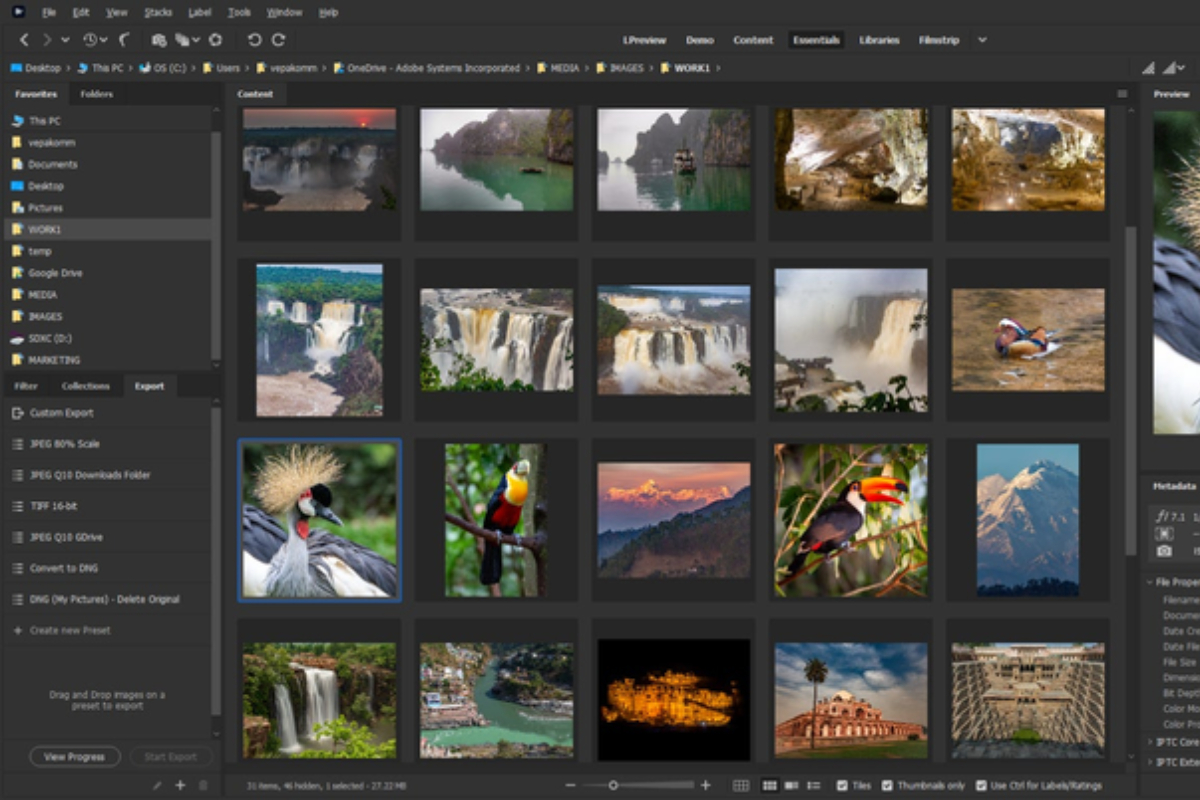Switch to the Collections tab
The width and height of the screenshot is (1200, 800).
point(85,385)
